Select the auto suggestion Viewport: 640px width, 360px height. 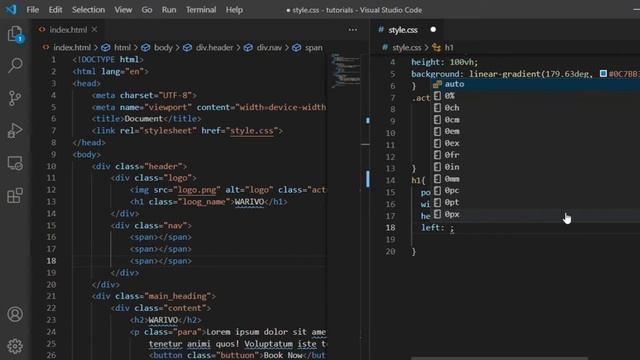536,84
